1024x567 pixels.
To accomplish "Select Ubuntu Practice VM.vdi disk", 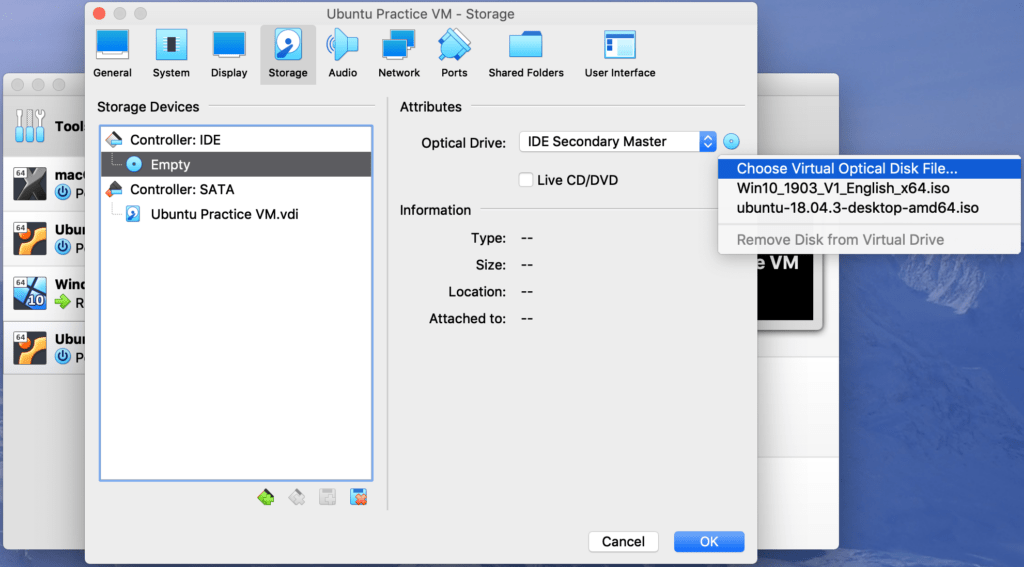I will [236, 214].
